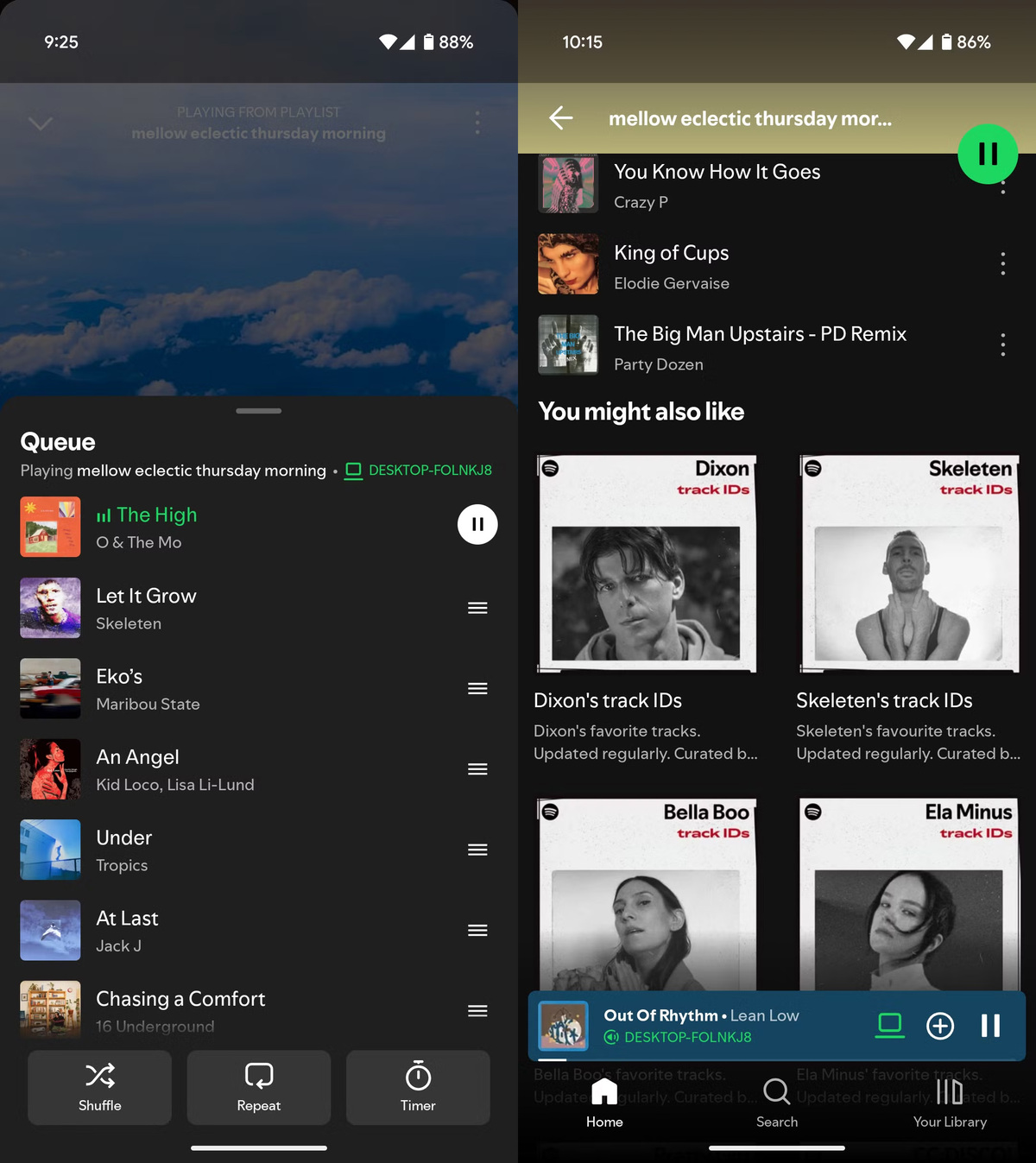Open The Big Man Upstairs album artwork
The image size is (1036, 1163).
pos(568,345)
